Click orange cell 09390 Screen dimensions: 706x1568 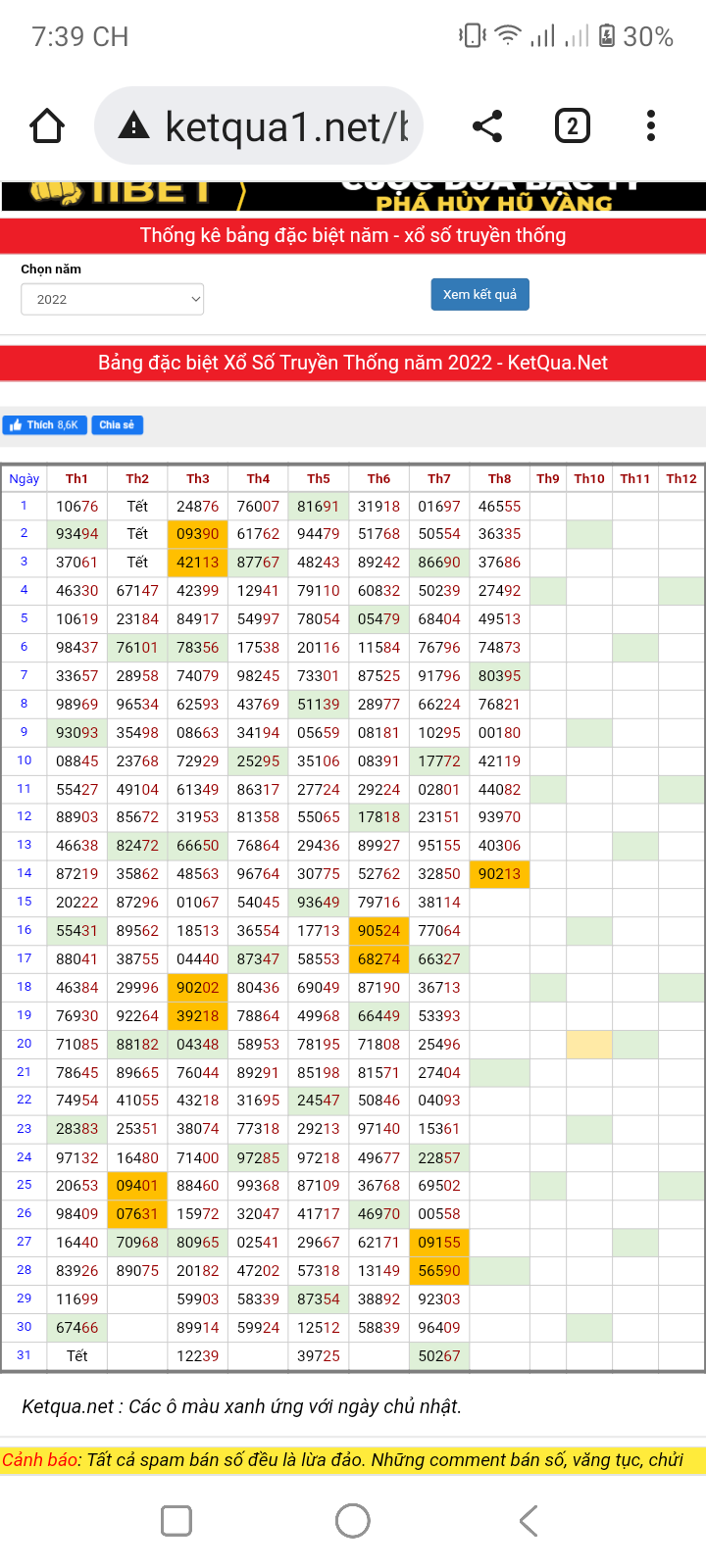198,534
